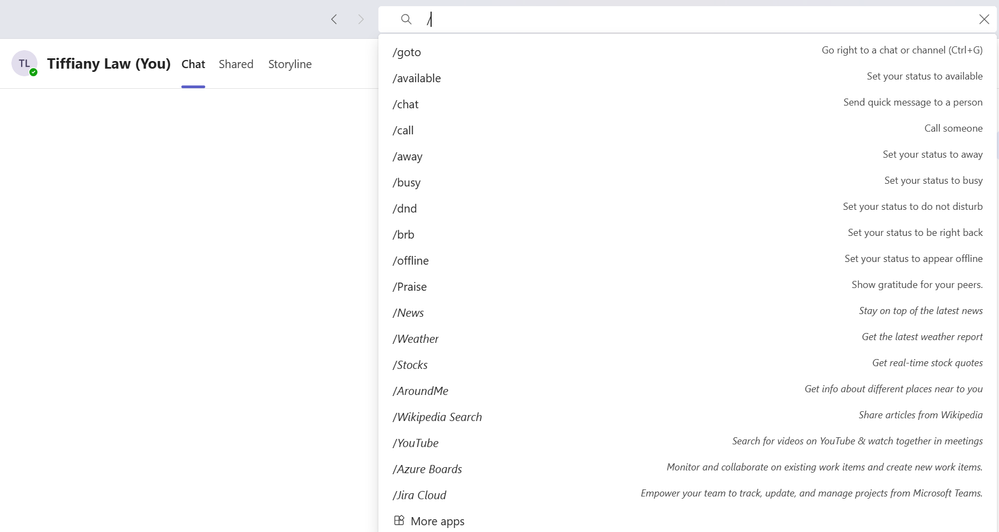999x532 pixels.
Task: Open More apps link
Action: [x=438, y=521]
